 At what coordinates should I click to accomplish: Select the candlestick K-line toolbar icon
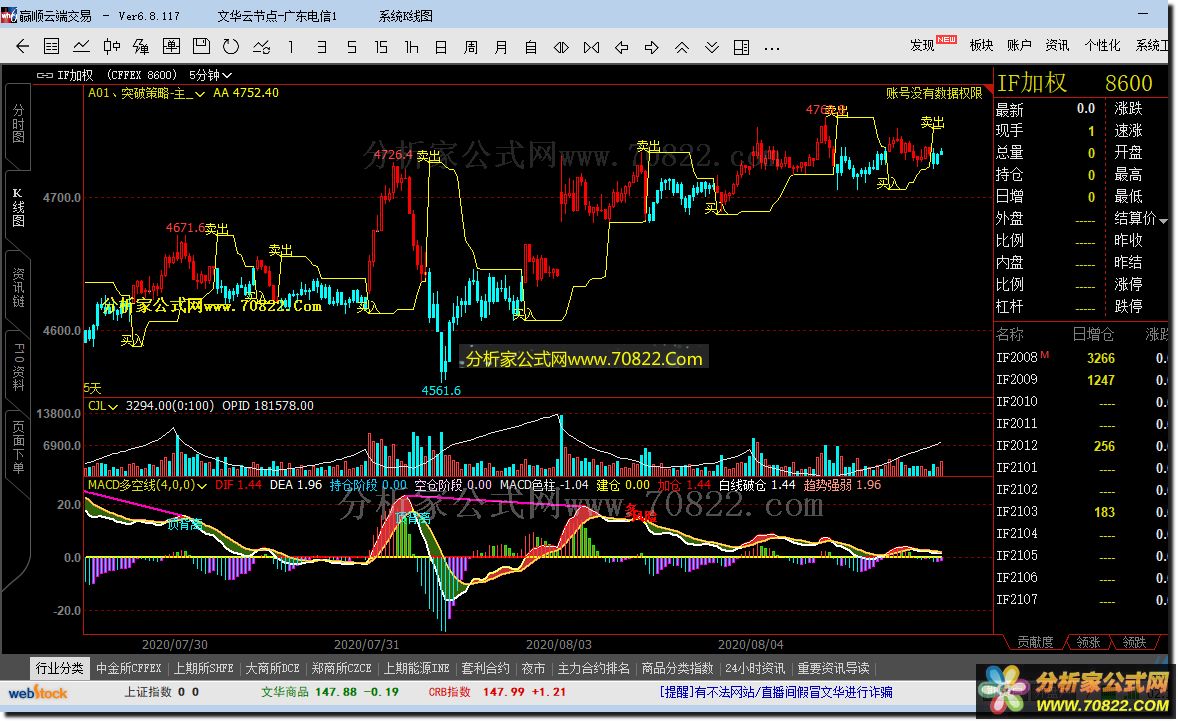tap(112, 47)
